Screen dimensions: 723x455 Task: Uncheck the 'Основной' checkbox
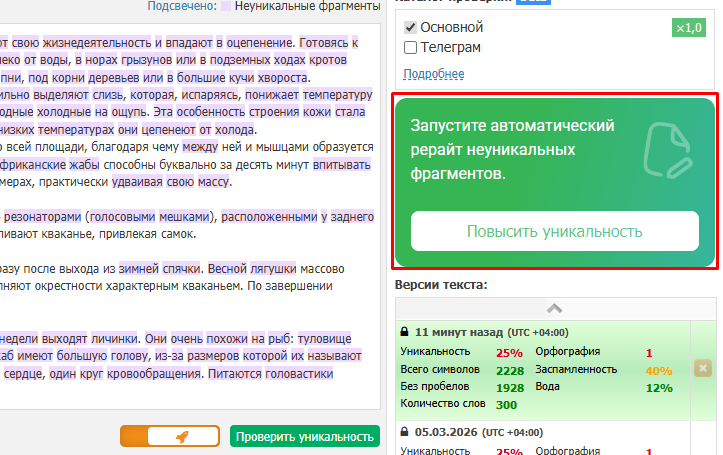410,27
